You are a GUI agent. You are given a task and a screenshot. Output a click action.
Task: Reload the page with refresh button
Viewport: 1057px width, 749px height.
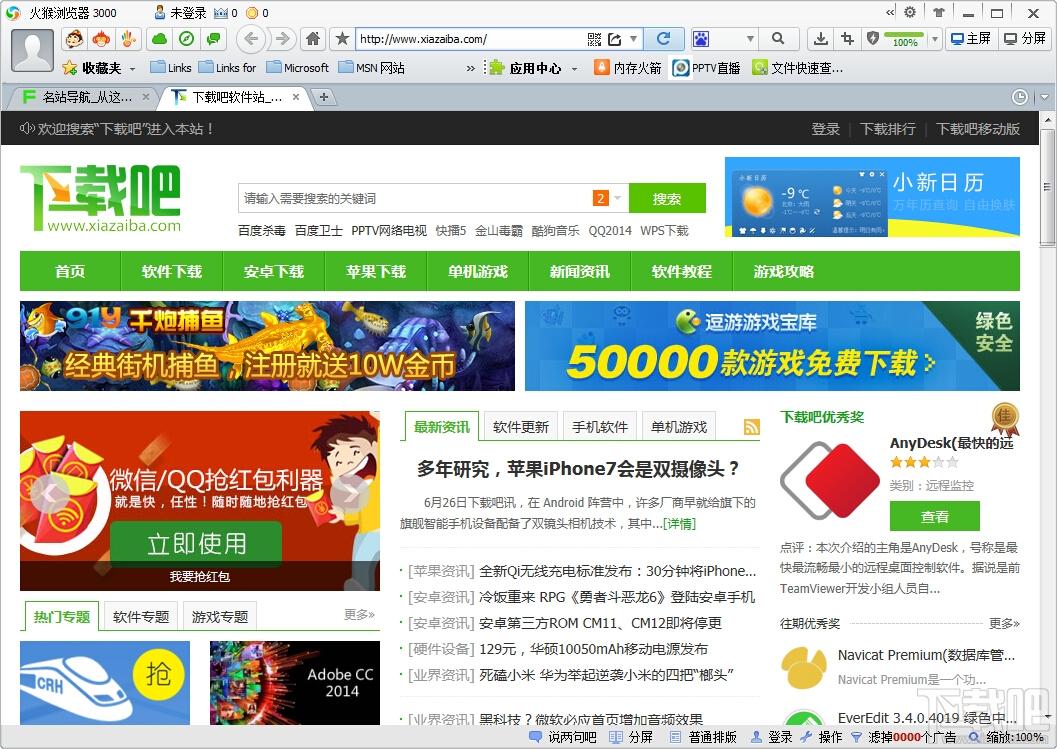click(663, 39)
